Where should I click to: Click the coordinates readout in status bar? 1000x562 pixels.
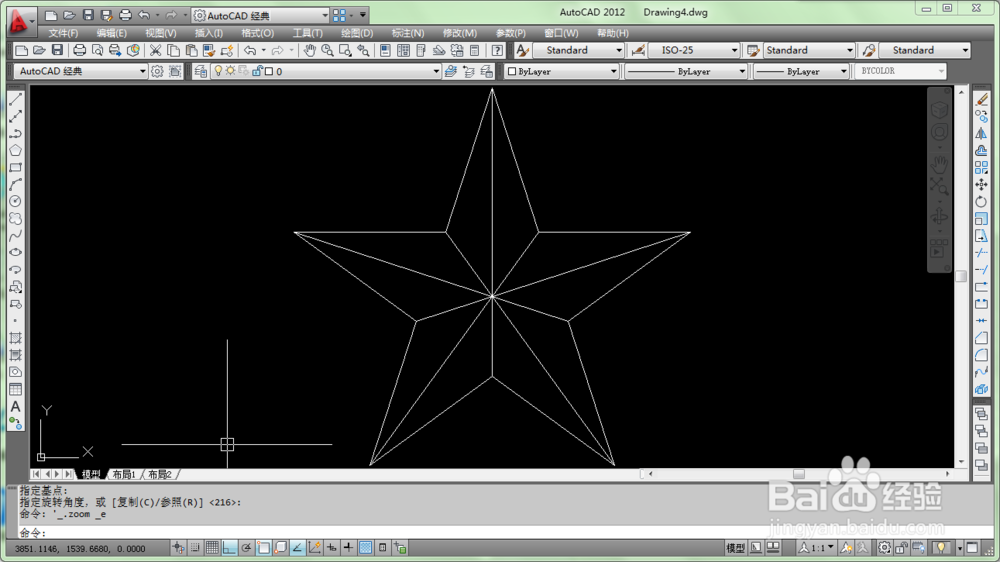point(80,549)
